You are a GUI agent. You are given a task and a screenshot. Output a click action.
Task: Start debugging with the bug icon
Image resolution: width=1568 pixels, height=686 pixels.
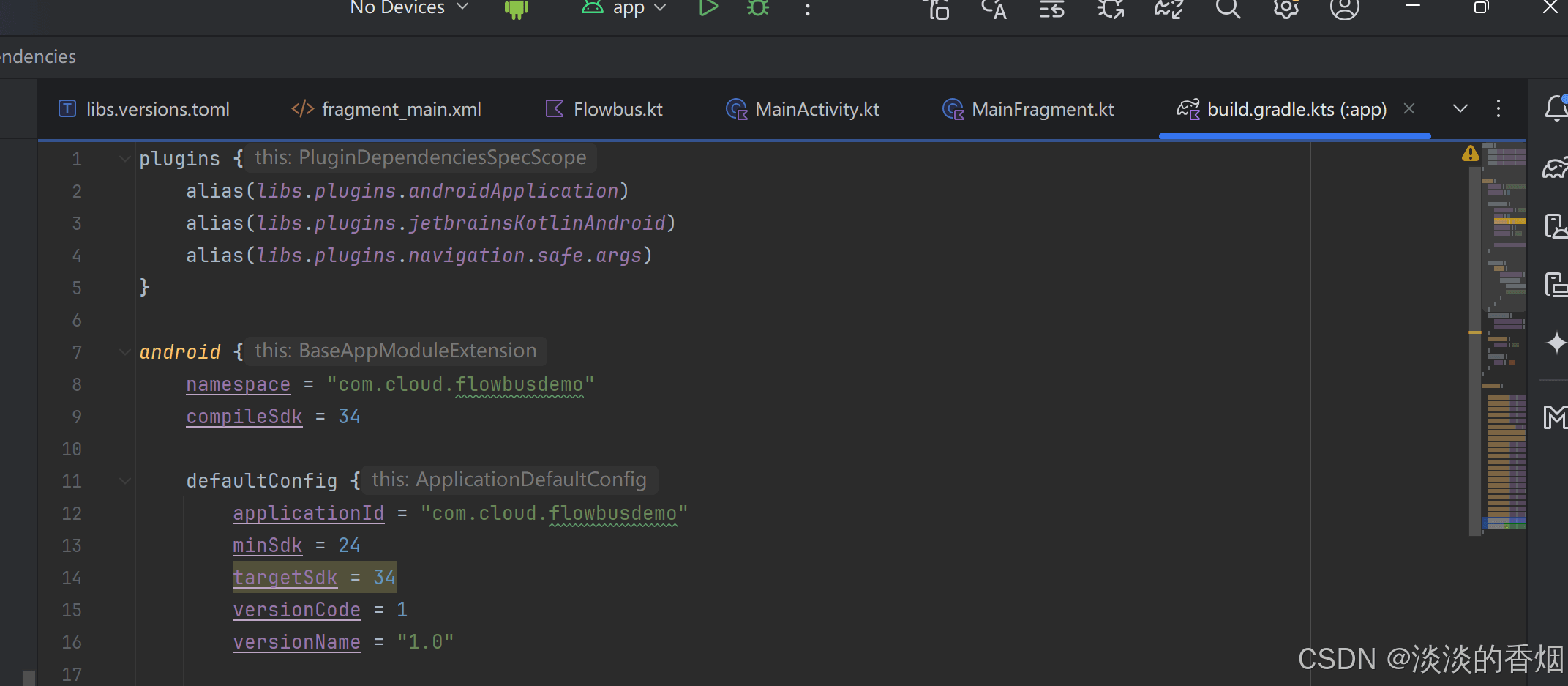(758, 8)
